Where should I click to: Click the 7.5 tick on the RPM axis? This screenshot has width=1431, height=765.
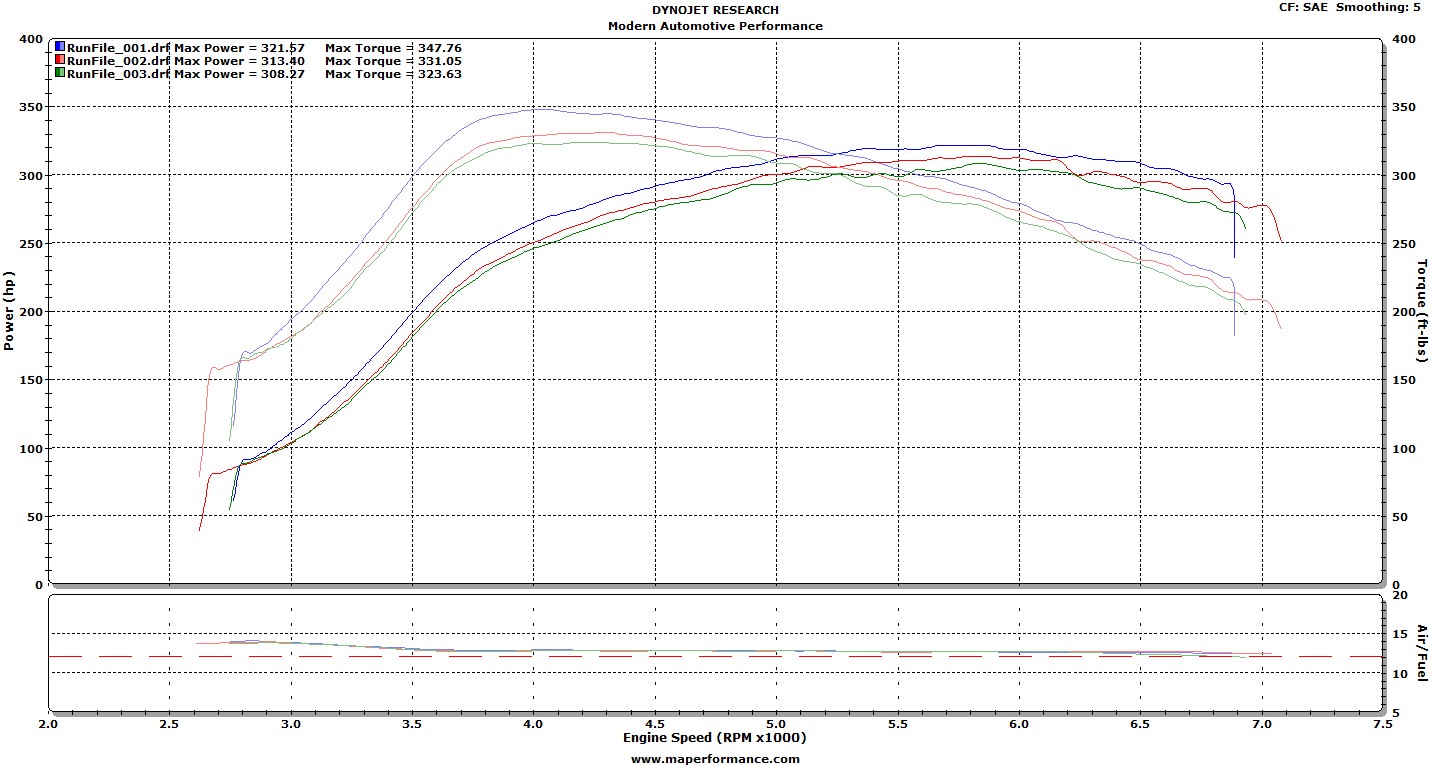coord(1383,723)
